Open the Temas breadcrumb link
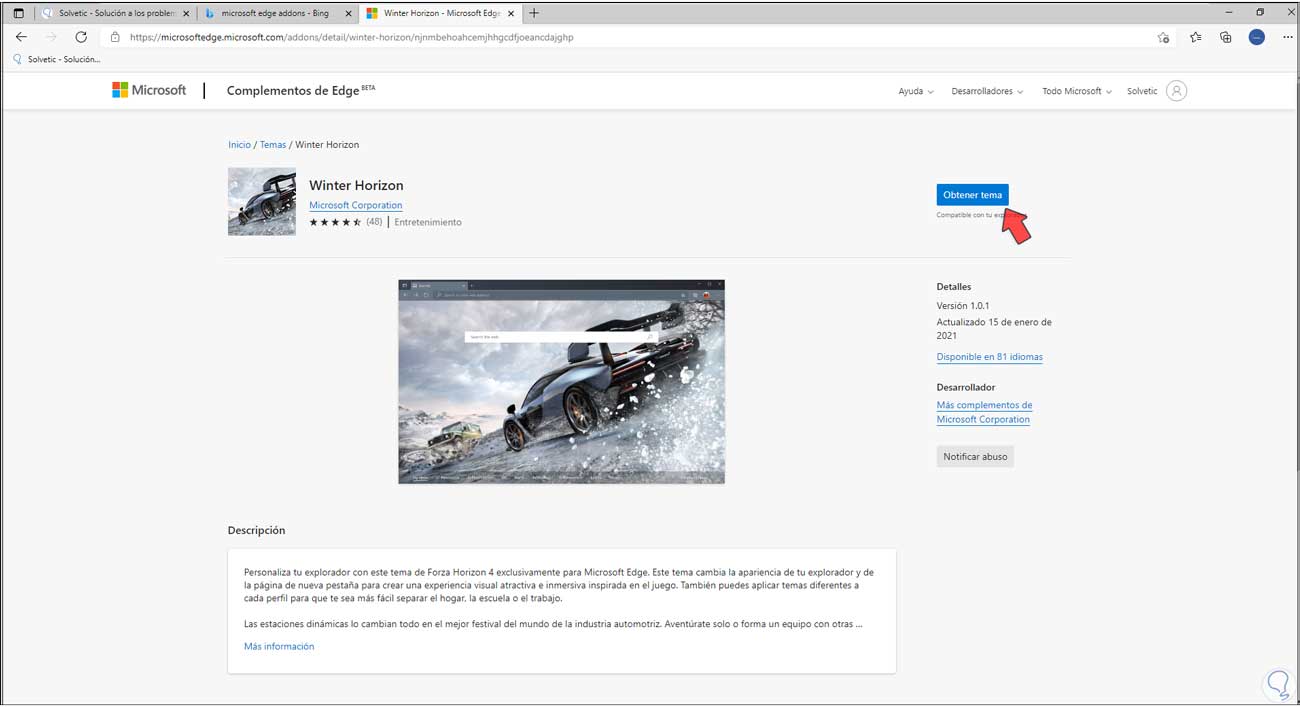Viewport: 1300px width, 707px height. coord(273,145)
